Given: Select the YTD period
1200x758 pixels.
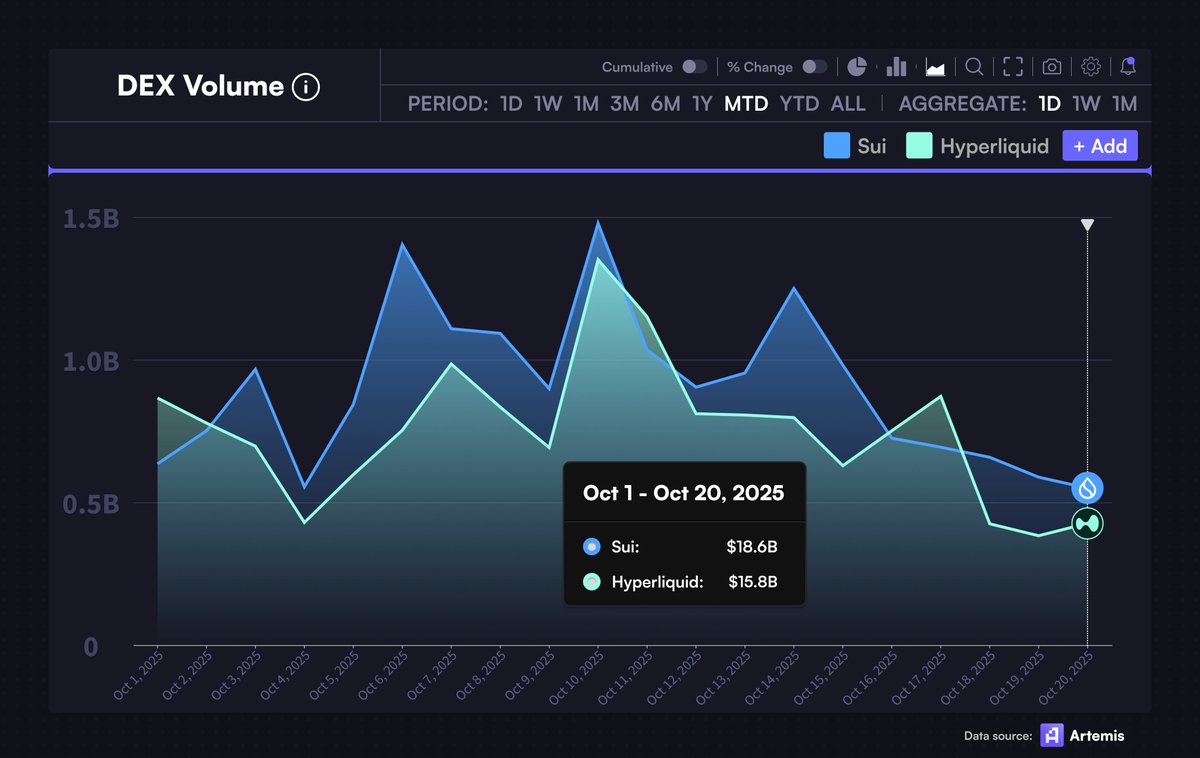Looking at the screenshot, I should pyautogui.click(x=799, y=103).
